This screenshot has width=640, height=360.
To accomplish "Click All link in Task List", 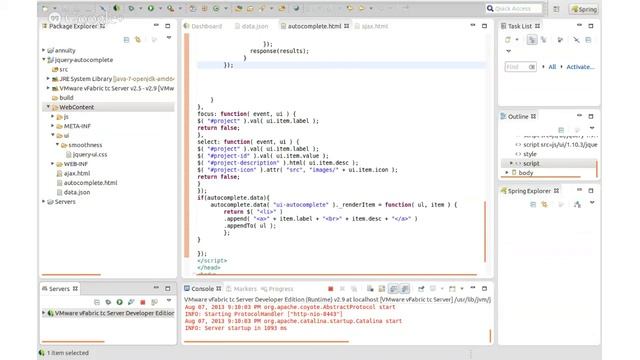I will pyautogui.click(x=552, y=67).
